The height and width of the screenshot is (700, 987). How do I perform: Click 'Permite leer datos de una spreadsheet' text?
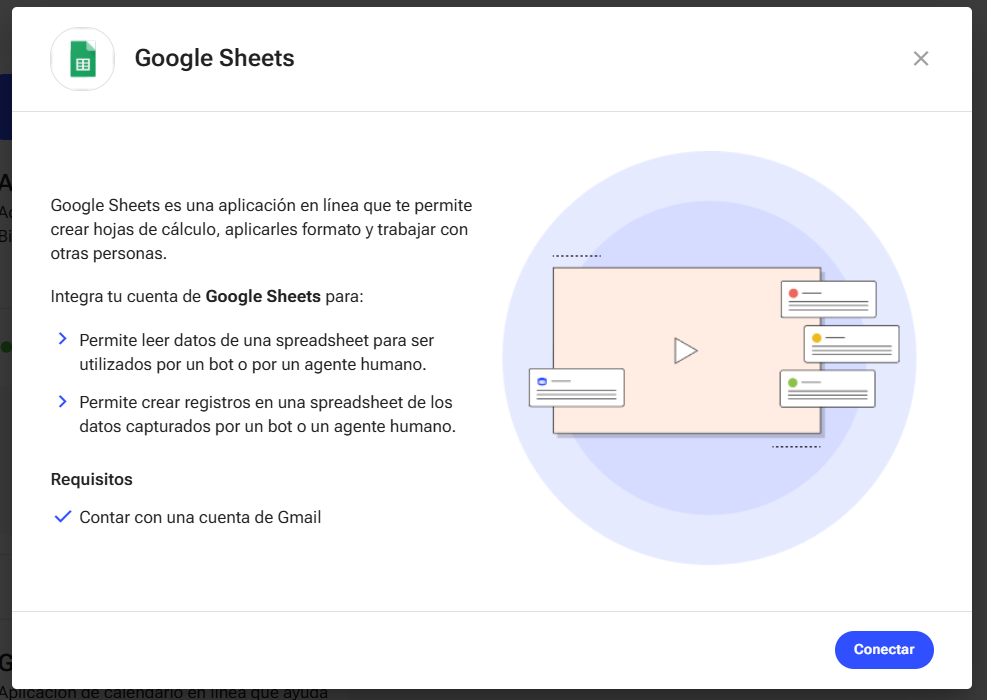click(257, 353)
